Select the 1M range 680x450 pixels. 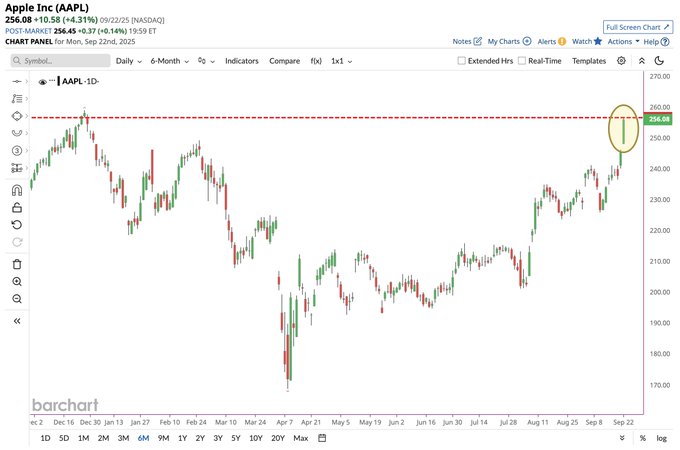coord(83,438)
